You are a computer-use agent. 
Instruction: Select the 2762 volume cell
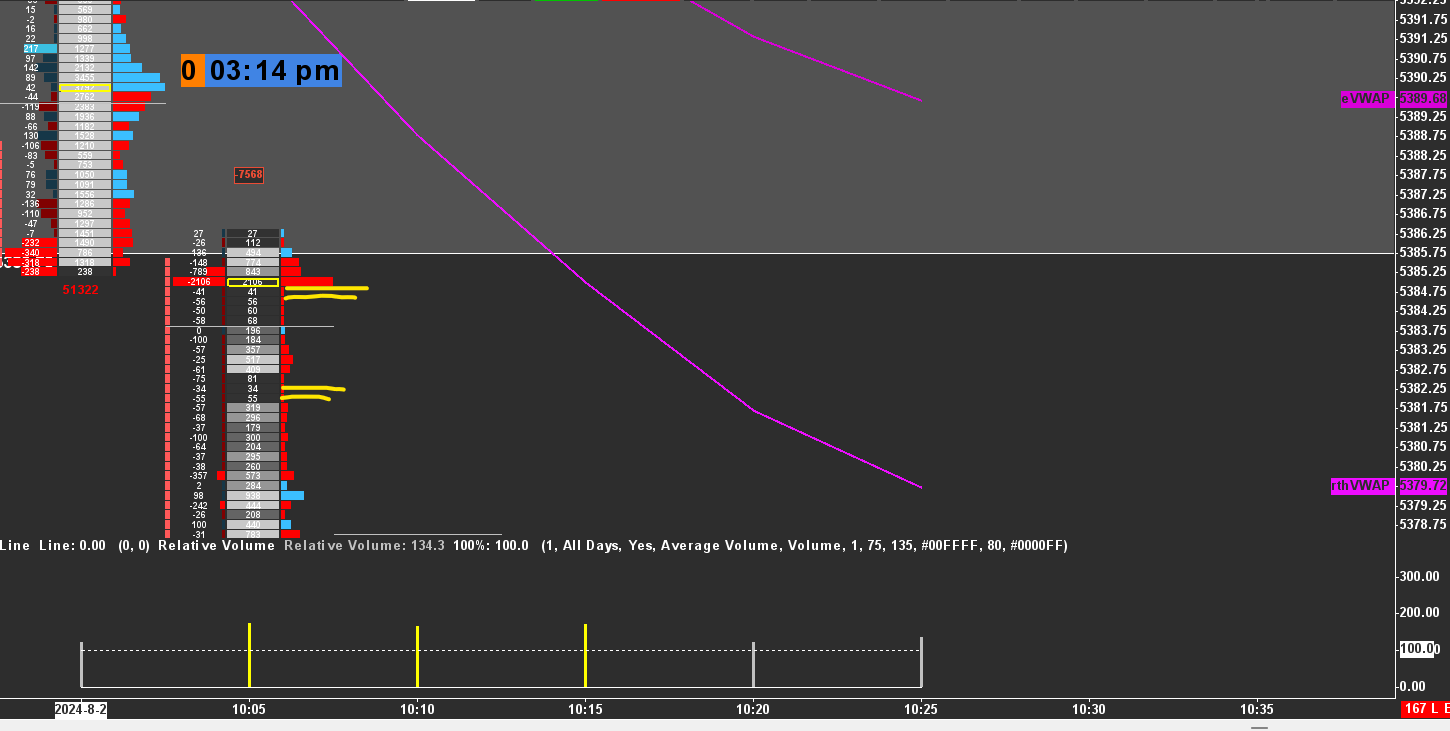tap(85, 97)
